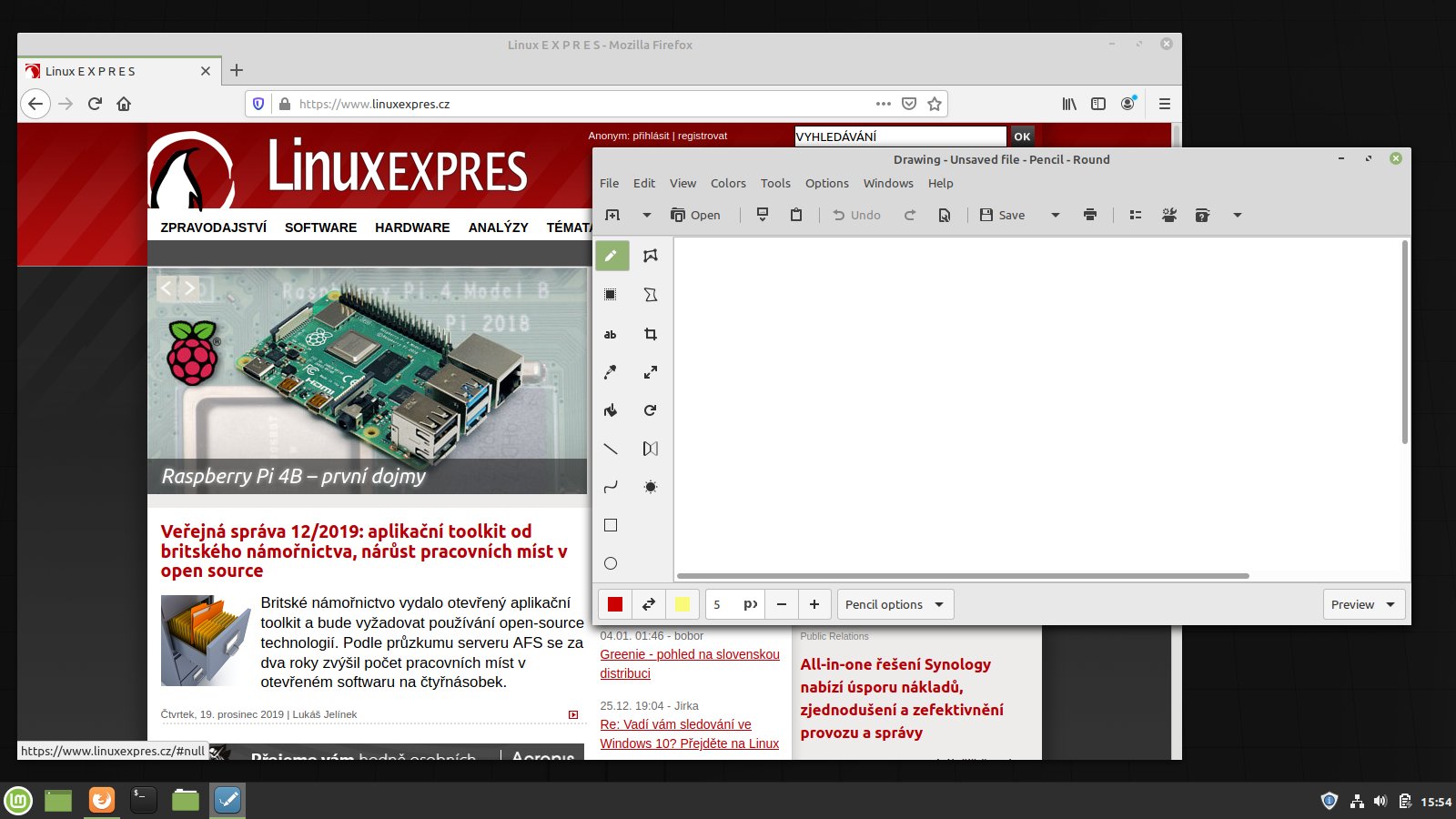The image size is (1456, 819).
Task: Open the File menu in Drawing
Action: [609, 183]
